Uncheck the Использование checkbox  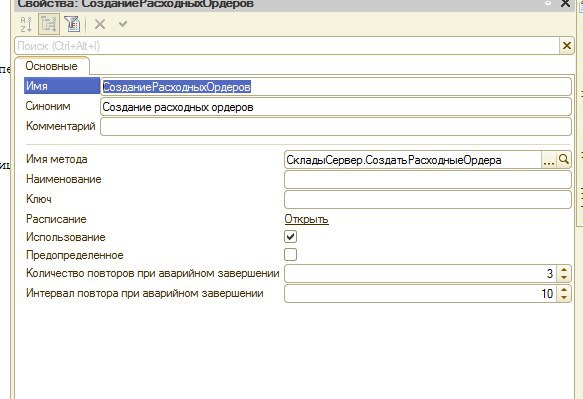pyautogui.click(x=290, y=236)
